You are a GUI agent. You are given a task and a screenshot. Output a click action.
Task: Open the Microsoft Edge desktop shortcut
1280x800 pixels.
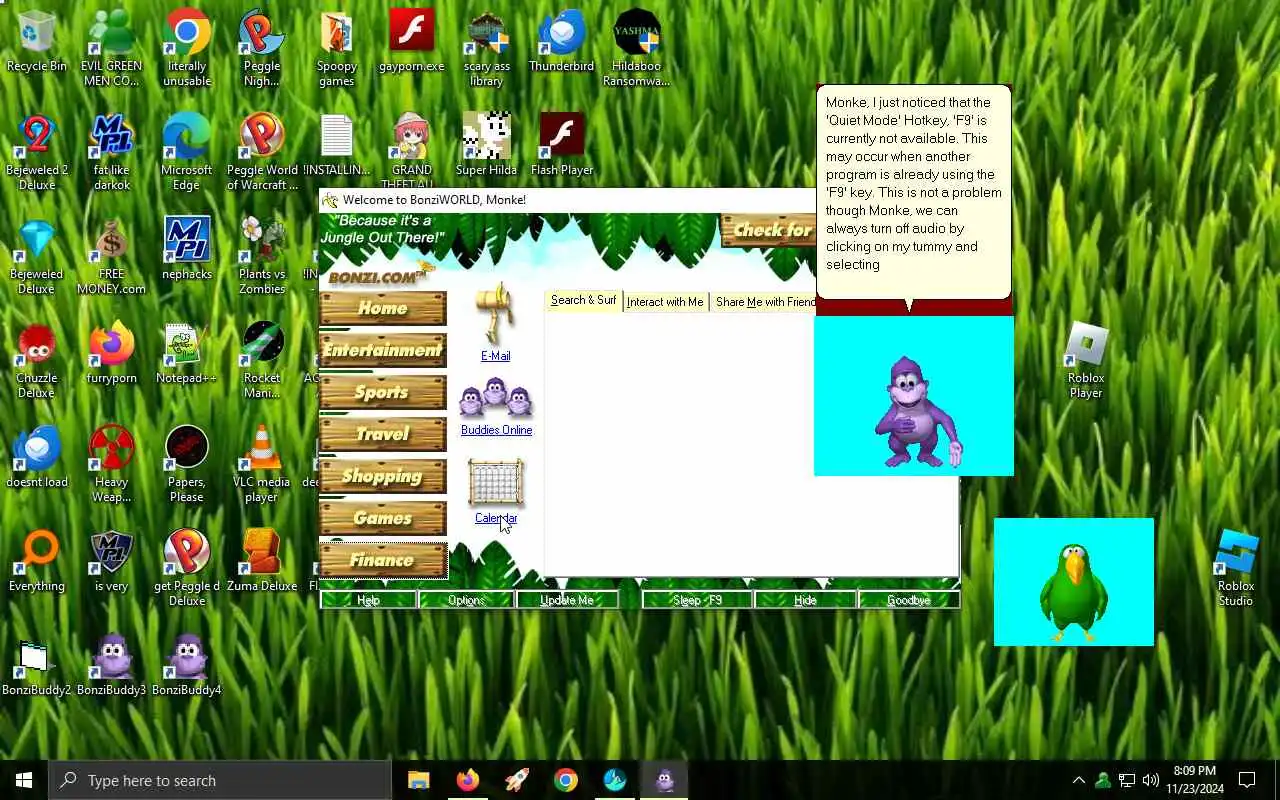(x=187, y=152)
